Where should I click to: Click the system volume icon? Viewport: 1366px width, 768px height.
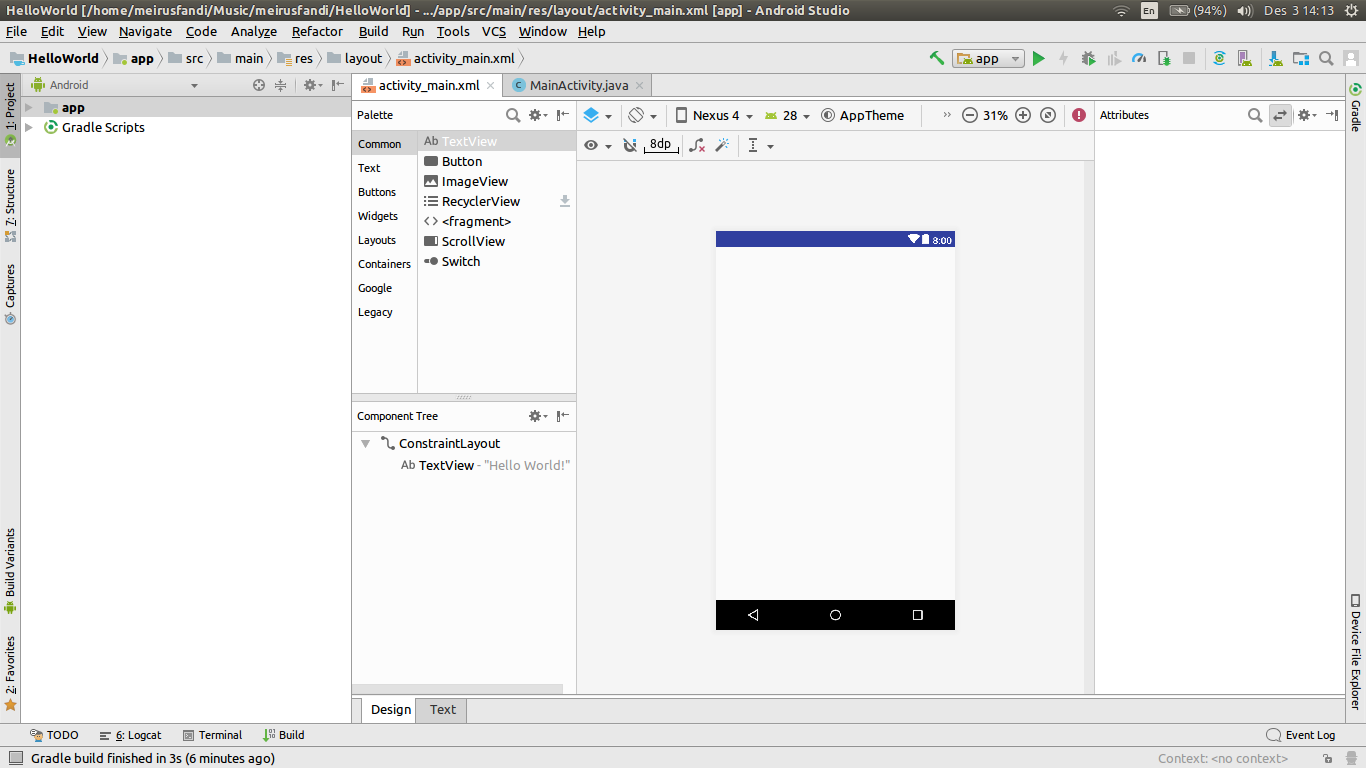click(1244, 11)
